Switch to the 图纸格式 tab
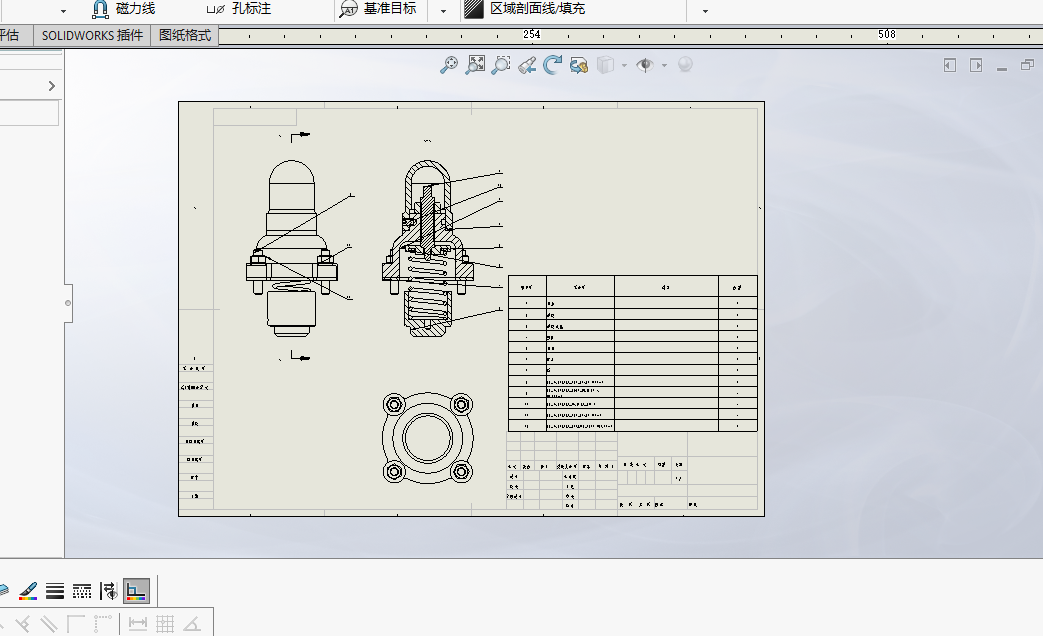 (x=185, y=34)
